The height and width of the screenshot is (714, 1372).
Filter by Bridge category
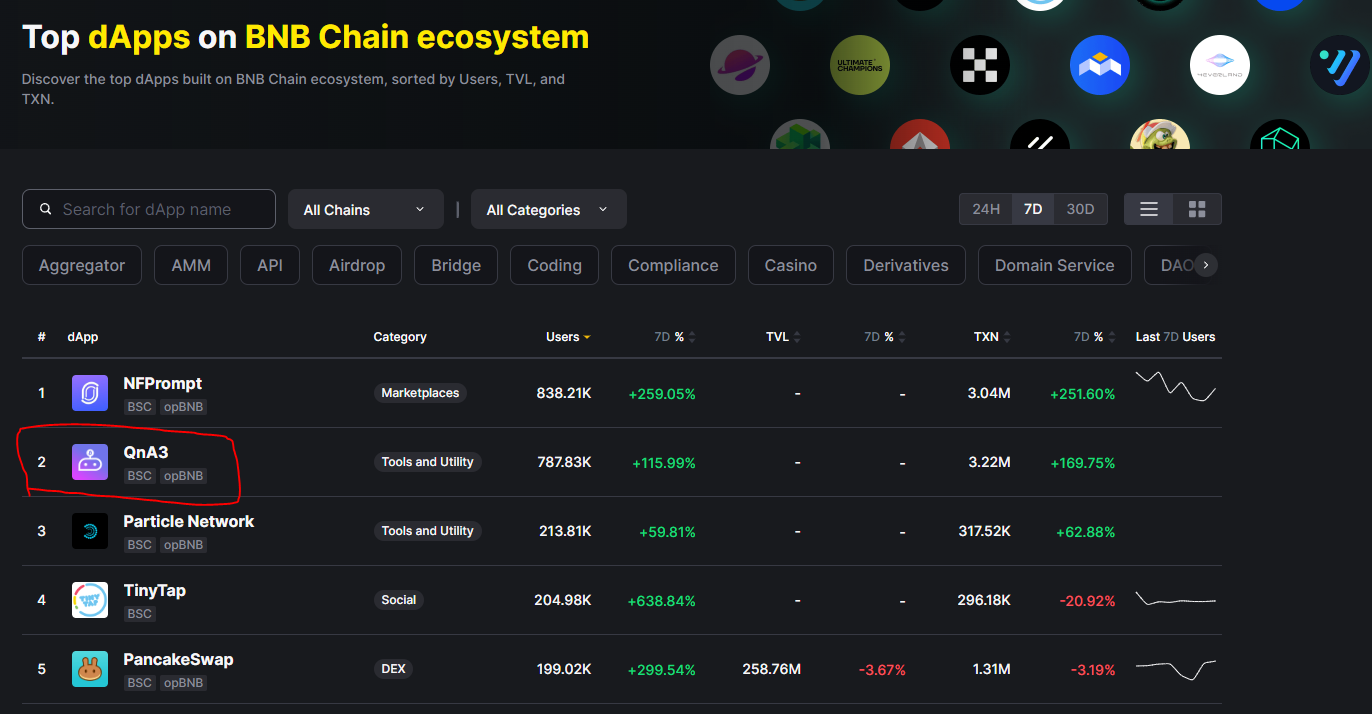[x=456, y=265]
